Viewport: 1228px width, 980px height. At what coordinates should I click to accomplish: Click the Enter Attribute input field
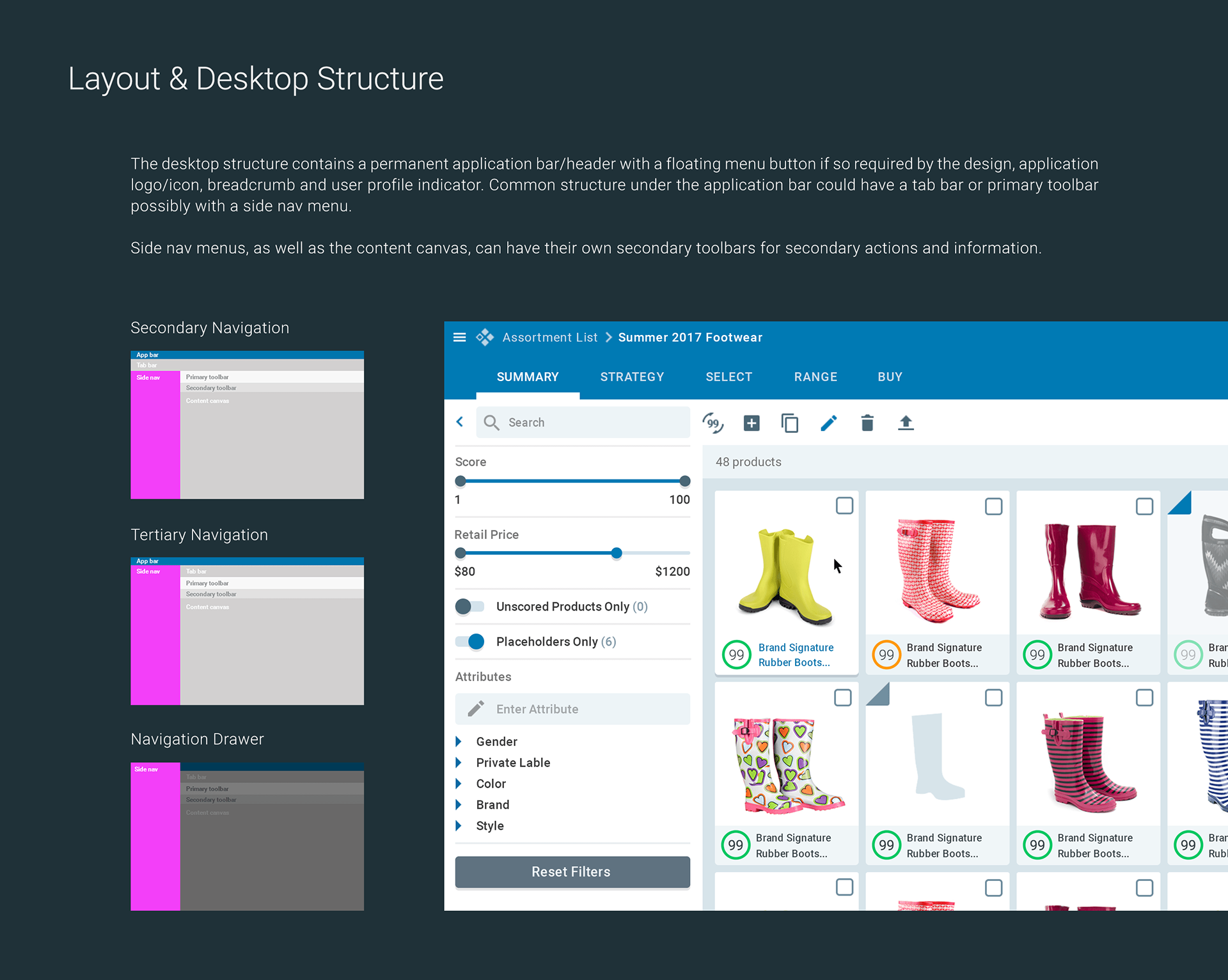[x=572, y=709]
